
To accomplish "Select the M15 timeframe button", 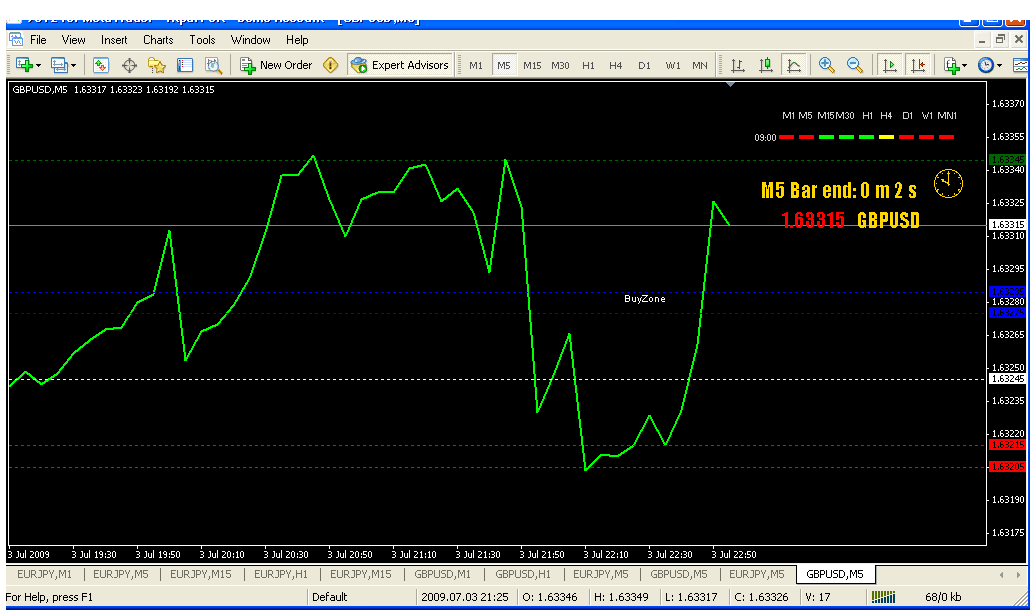I will (532, 65).
